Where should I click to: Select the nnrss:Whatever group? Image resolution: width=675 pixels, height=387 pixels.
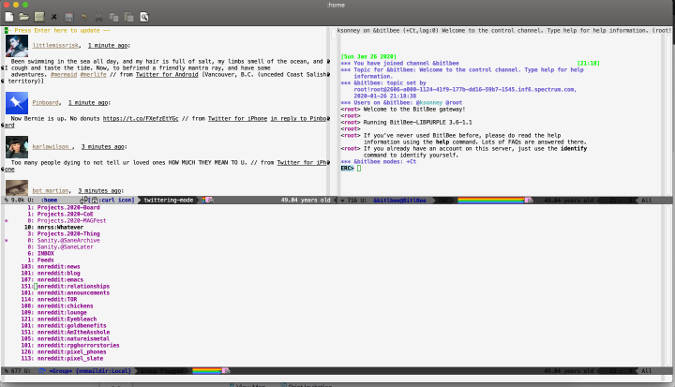(60, 227)
